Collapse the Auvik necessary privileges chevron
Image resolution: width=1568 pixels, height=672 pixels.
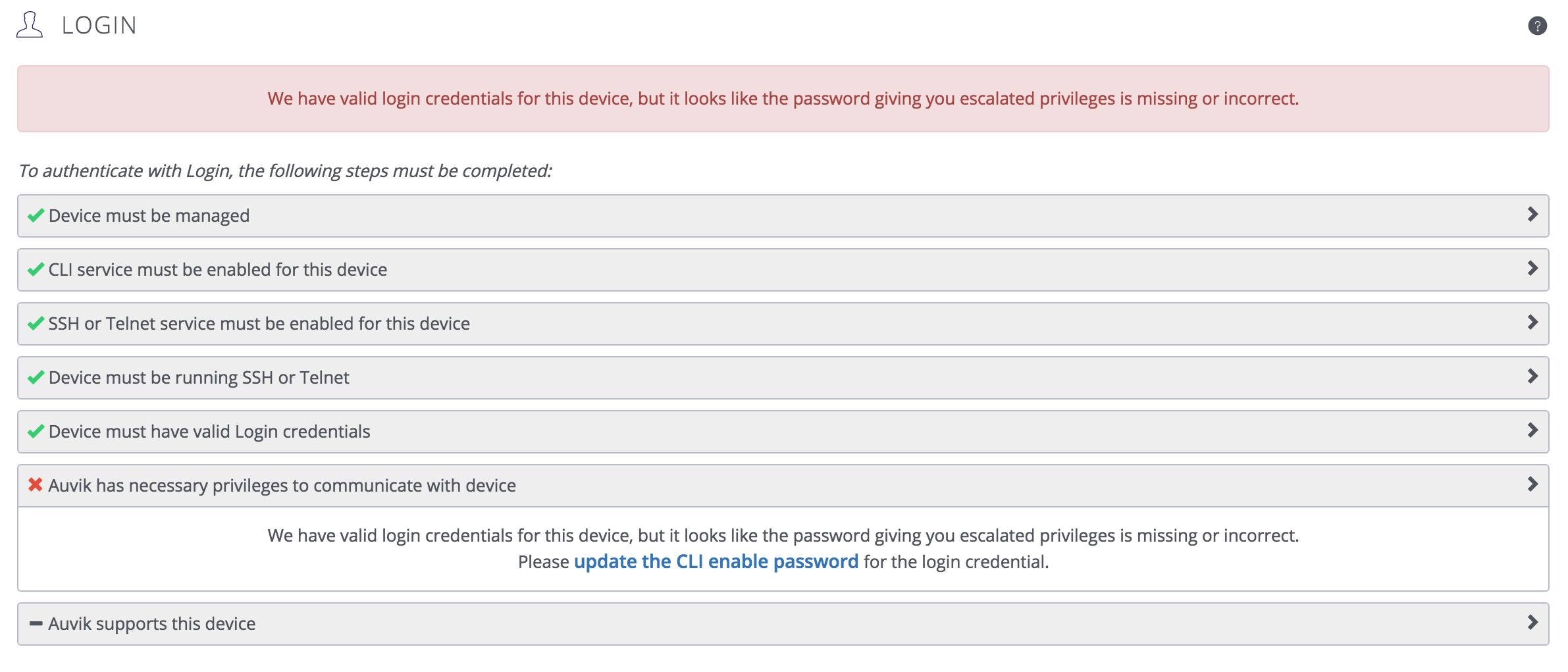coord(1532,484)
